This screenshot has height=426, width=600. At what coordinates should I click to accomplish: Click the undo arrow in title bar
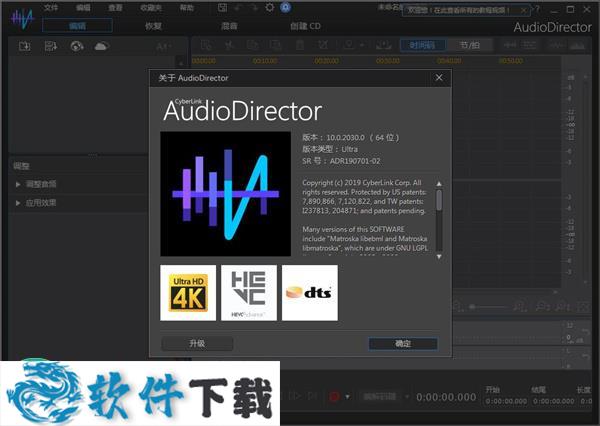[238, 7]
